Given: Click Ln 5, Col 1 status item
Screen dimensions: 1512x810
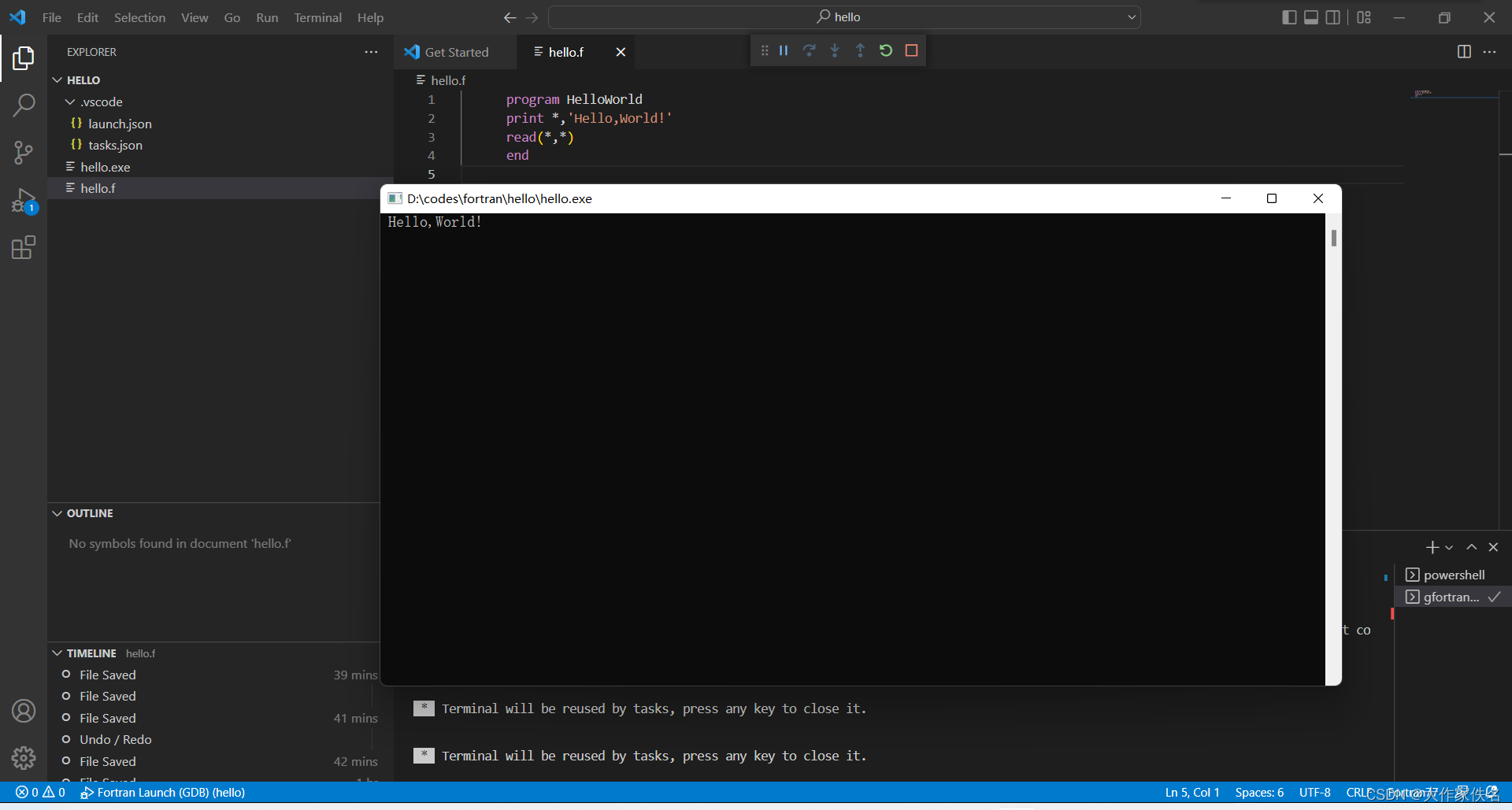Looking at the screenshot, I should pyautogui.click(x=1192, y=793).
